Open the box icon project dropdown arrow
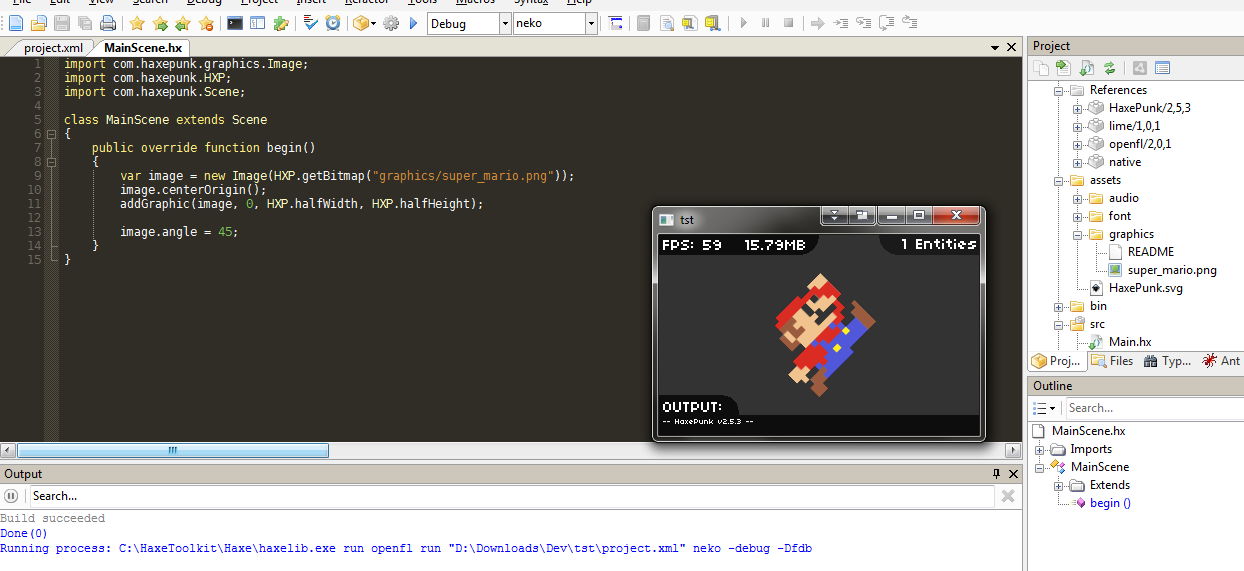The image size is (1244, 571). click(373, 23)
